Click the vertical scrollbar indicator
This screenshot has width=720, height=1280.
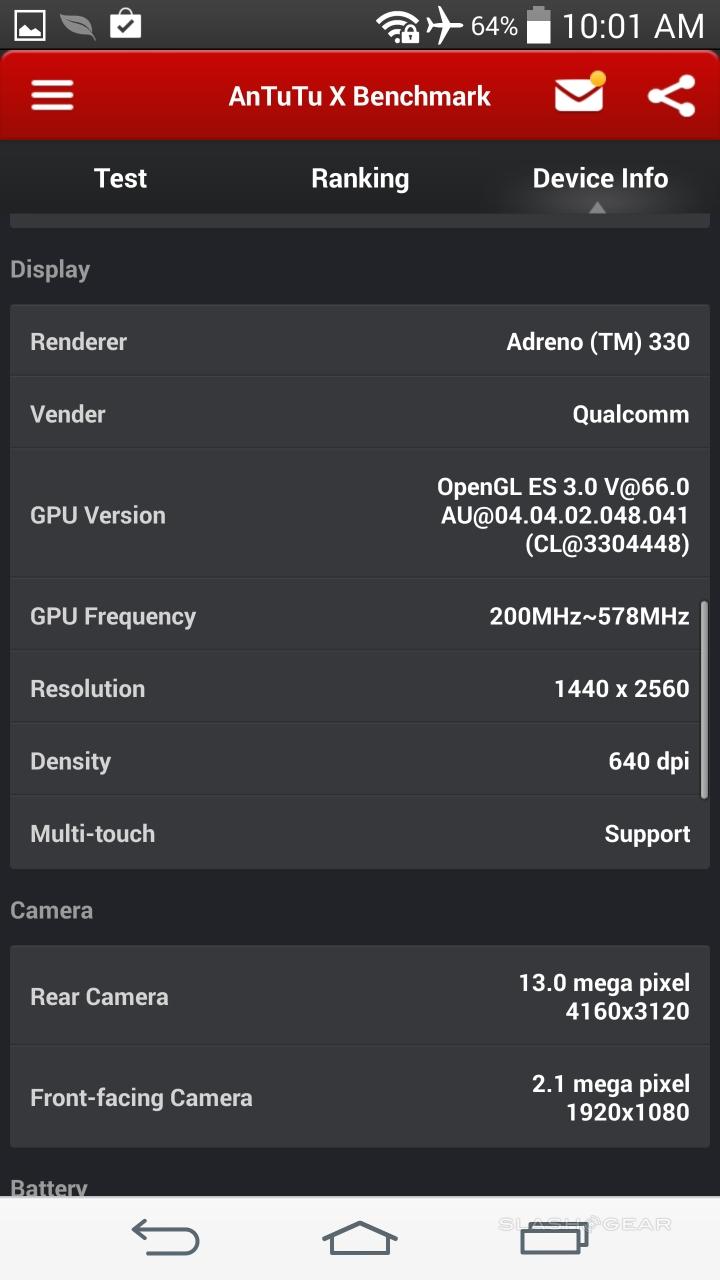pyautogui.click(x=704, y=698)
